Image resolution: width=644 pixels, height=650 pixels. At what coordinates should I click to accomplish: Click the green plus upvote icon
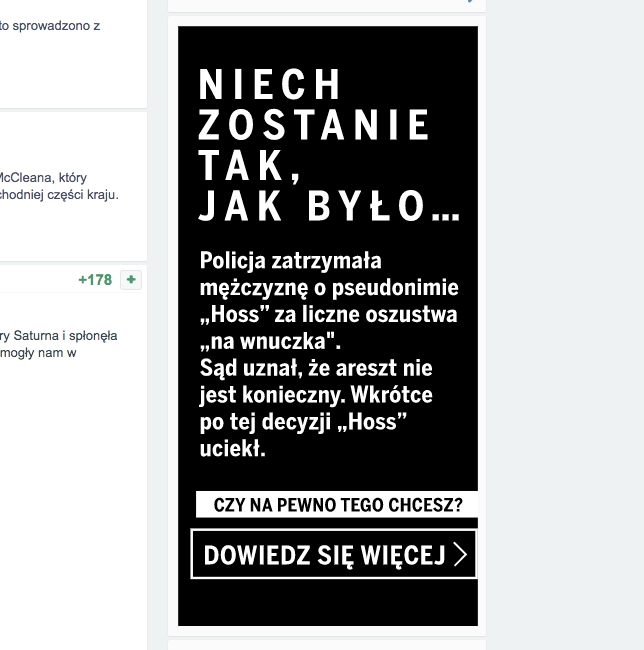(130, 280)
